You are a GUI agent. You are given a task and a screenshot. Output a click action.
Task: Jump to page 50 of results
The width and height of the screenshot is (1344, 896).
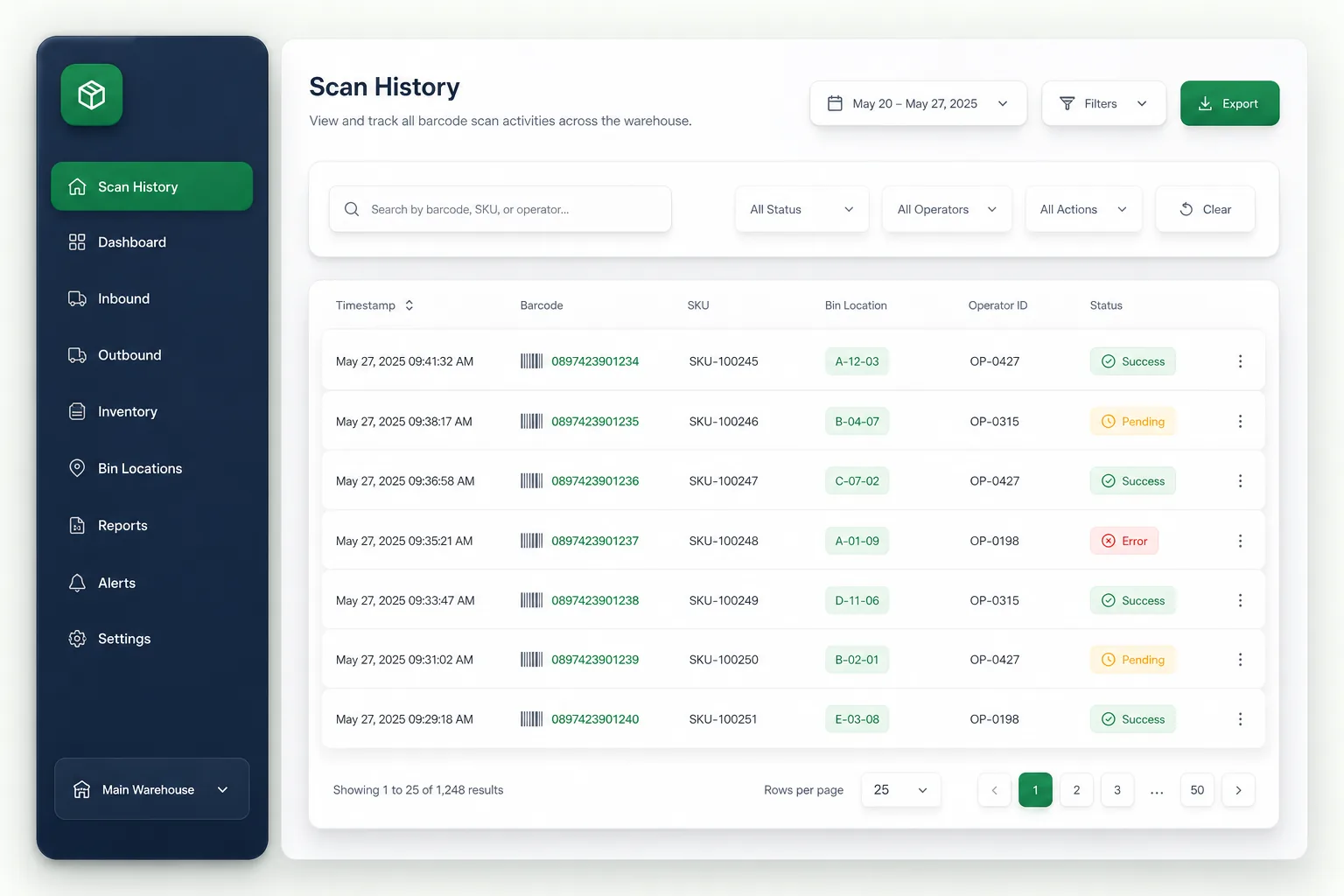(x=1197, y=790)
